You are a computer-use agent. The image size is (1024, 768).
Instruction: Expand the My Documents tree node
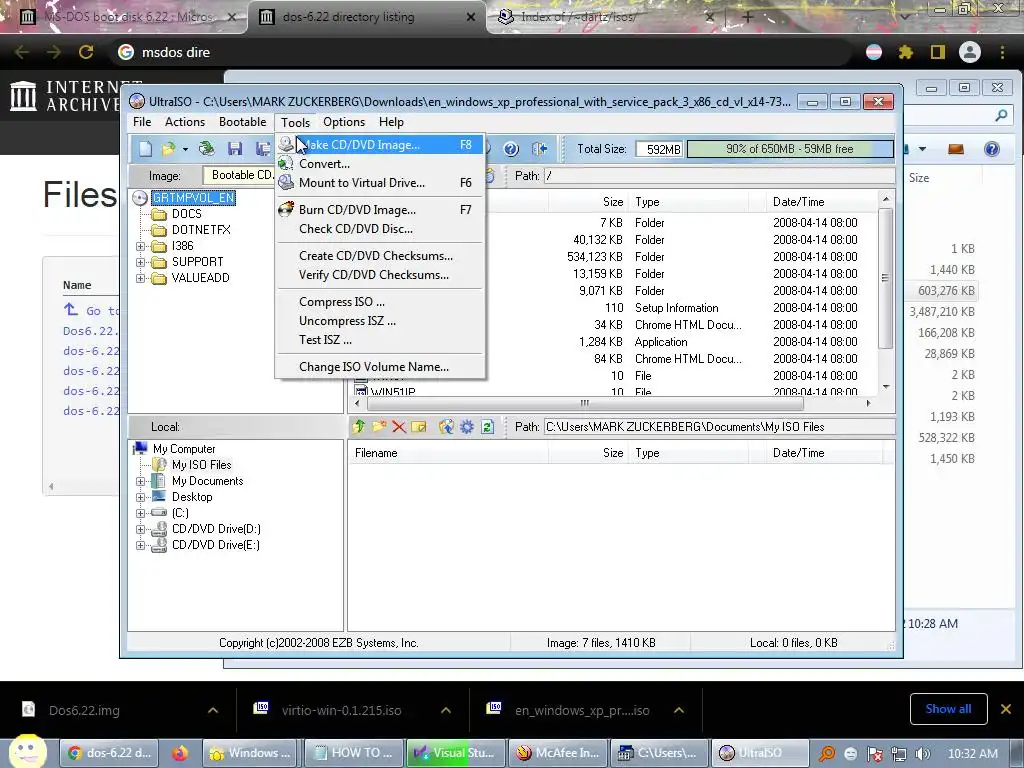coord(140,481)
